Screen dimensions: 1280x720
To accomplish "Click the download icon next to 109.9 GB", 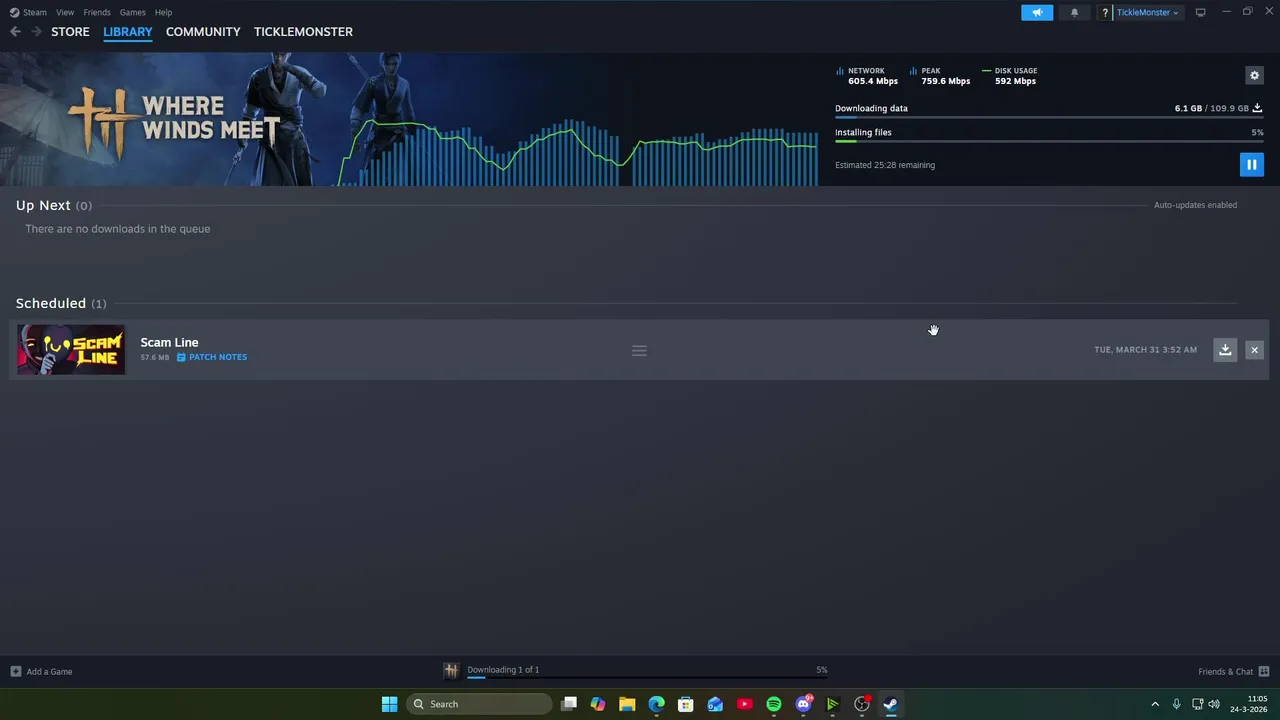I will pyautogui.click(x=1257, y=108).
